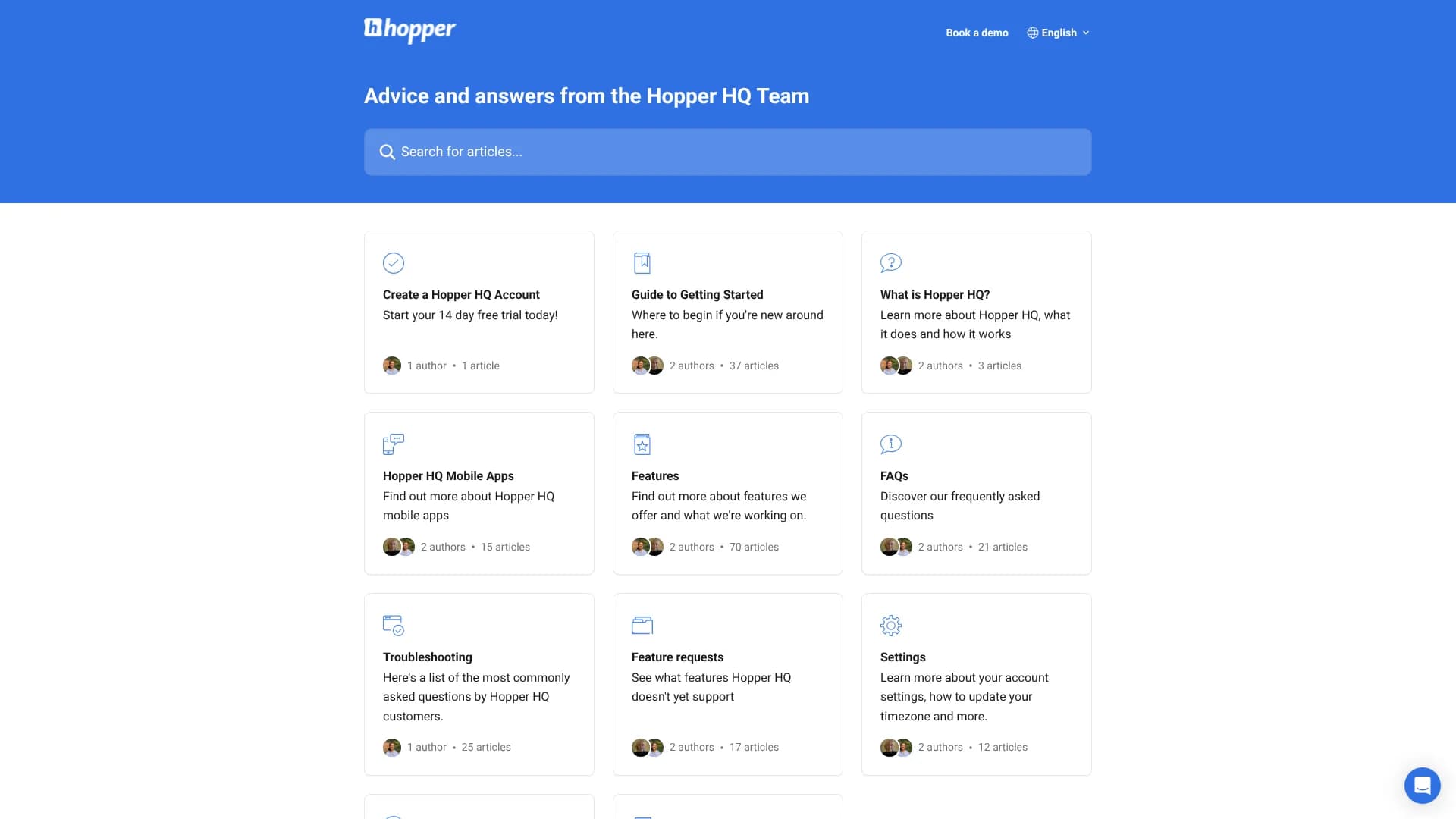This screenshot has width=1456, height=819.
Task: Click the gear icon on Settings card
Action: click(891, 625)
